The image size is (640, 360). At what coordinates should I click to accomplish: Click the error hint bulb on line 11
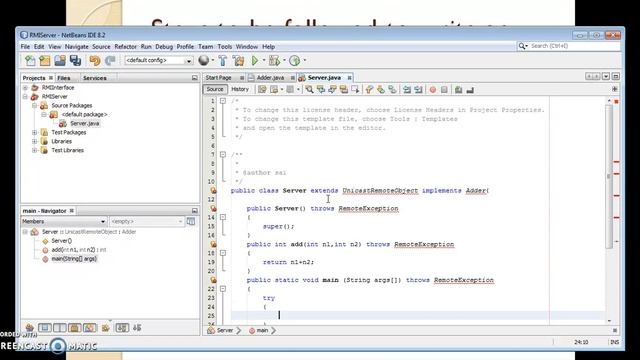point(213,190)
